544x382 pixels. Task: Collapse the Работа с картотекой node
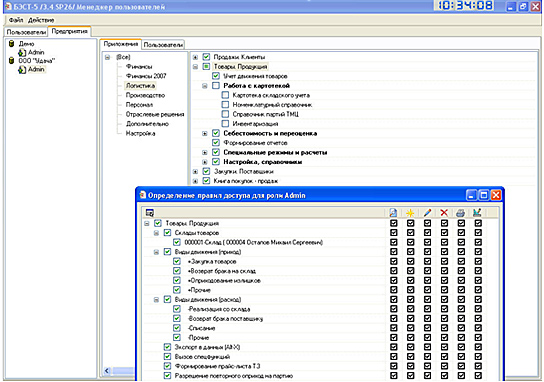point(205,86)
